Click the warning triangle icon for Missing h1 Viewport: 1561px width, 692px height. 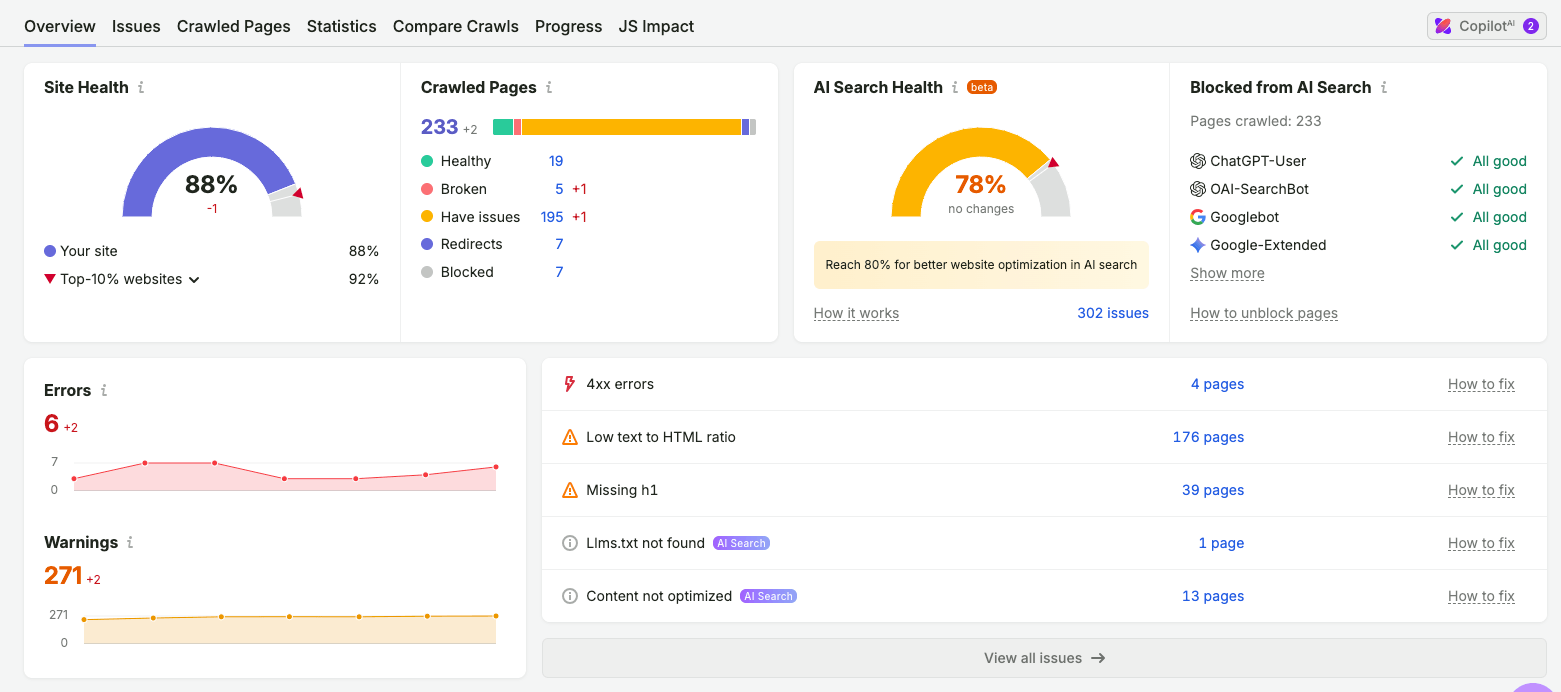coord(570,490)
